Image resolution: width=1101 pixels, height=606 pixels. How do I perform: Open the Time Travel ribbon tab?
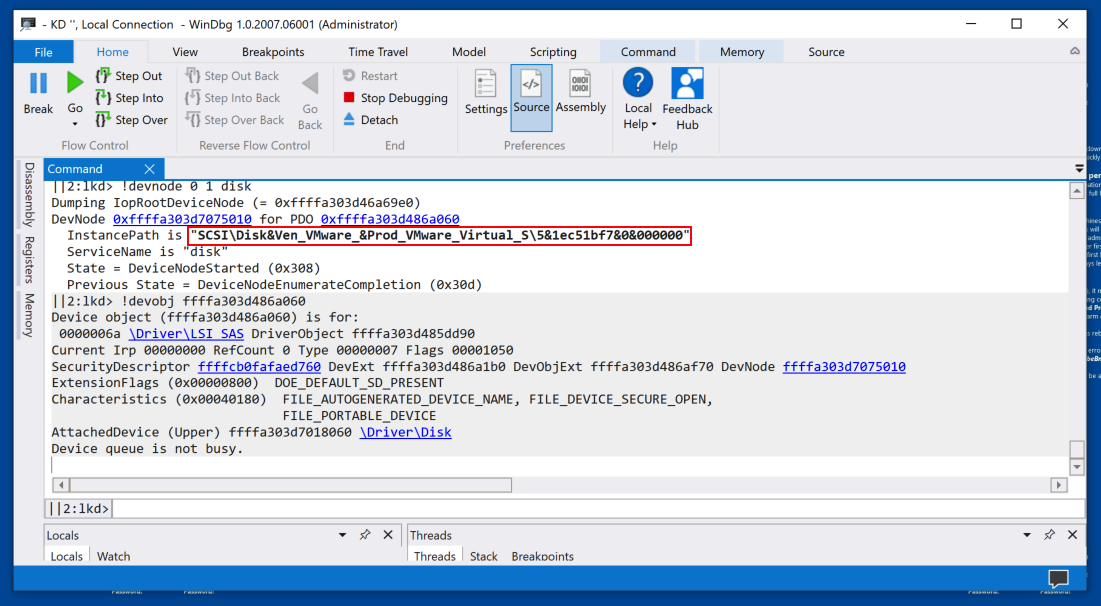point(378,52)
